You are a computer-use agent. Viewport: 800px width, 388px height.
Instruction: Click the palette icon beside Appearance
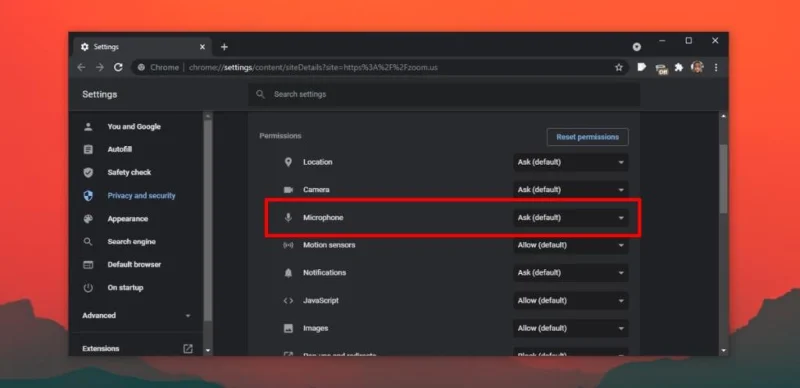pos(88,219)
